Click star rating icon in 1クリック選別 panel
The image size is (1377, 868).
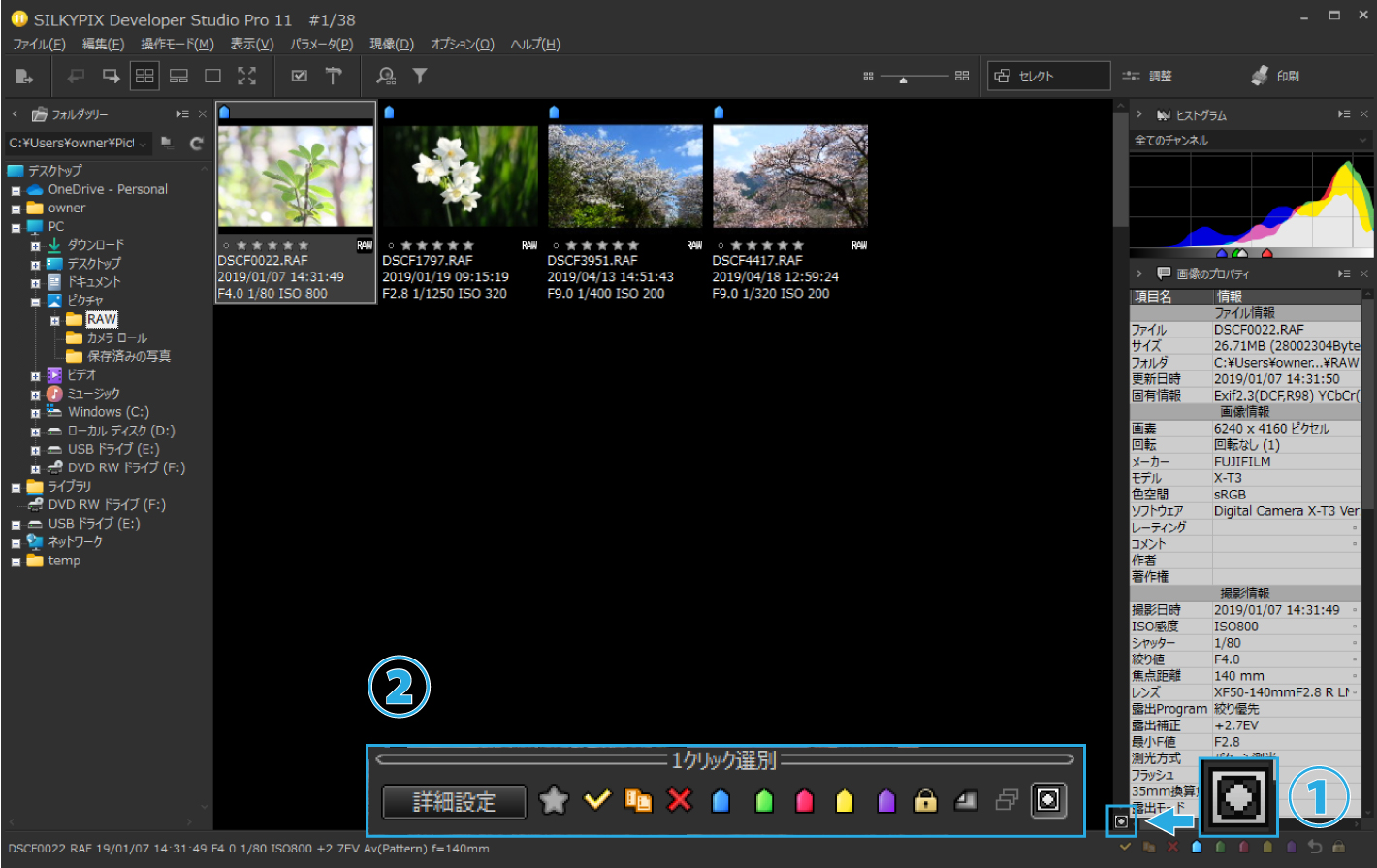pos(554,800)
